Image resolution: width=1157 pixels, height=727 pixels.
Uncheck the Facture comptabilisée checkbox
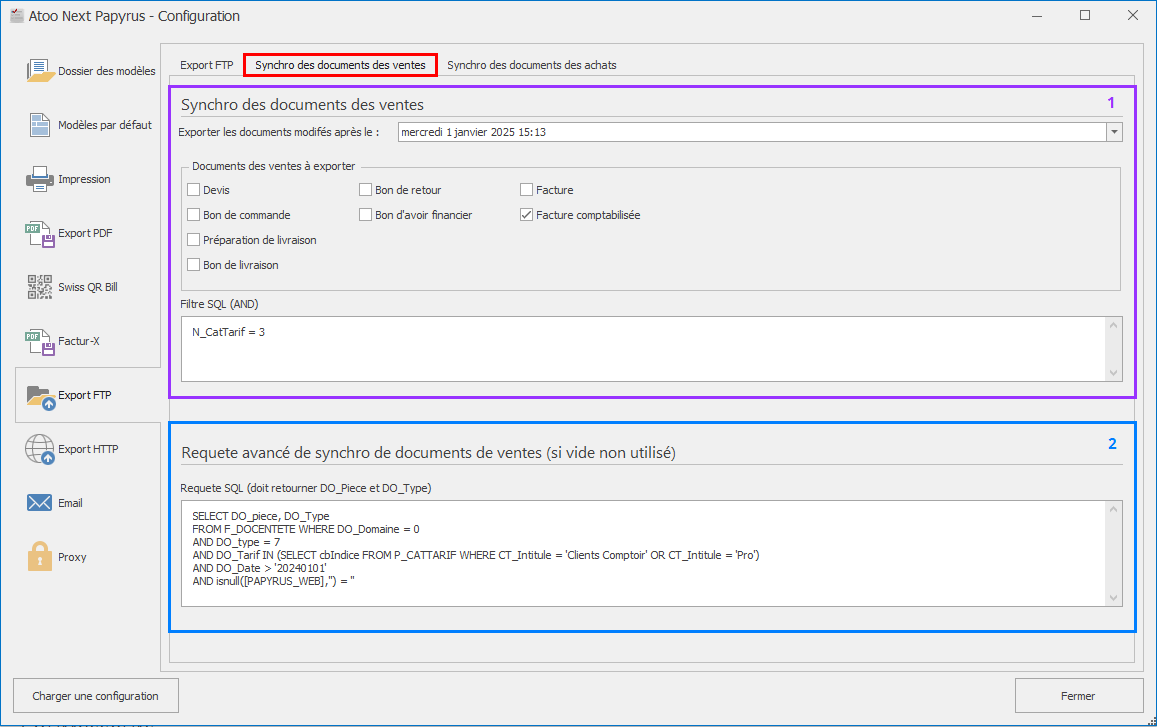(x=527, y=215)
